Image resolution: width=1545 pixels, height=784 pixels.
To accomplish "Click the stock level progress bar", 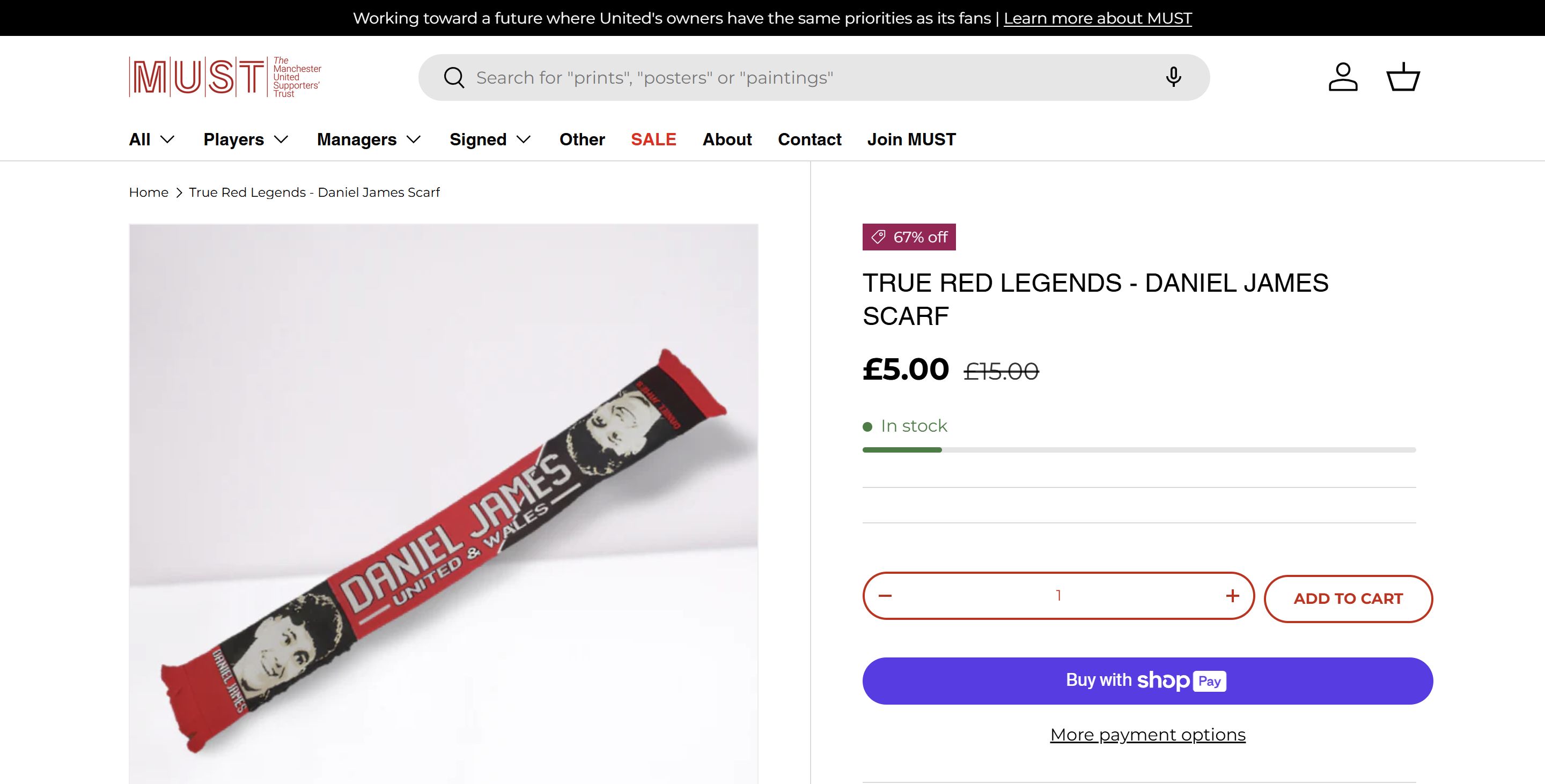I will pyautogui.click(x=1138, y=449).
